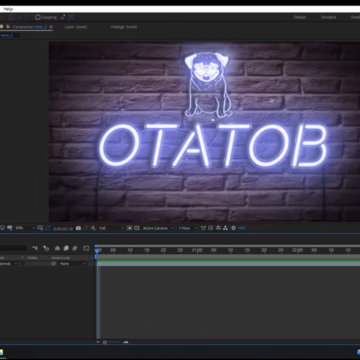
Task: Switch to the Footage (none) tab
Action: tap(124, 27)
